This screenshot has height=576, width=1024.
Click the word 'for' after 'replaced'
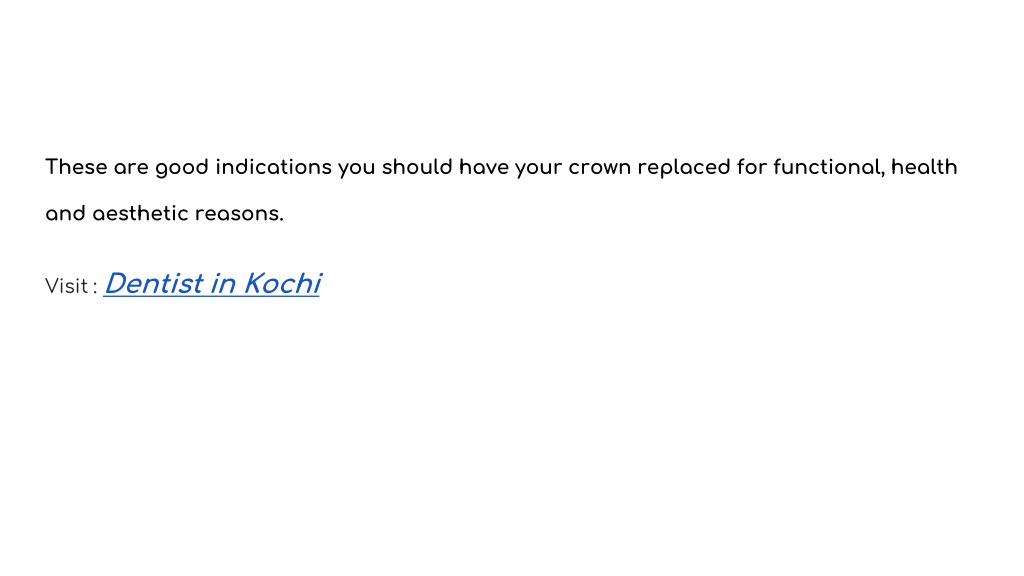pyautogui.click(x=752, y=167)
